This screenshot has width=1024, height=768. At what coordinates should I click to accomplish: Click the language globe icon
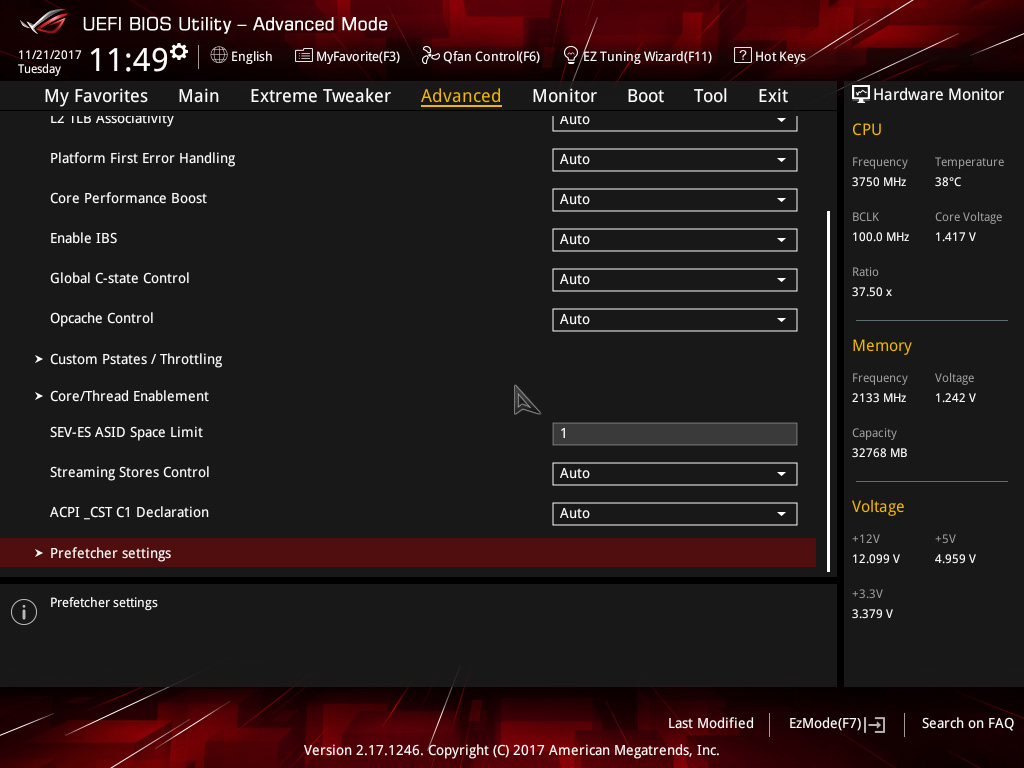(x=219, y=56)
